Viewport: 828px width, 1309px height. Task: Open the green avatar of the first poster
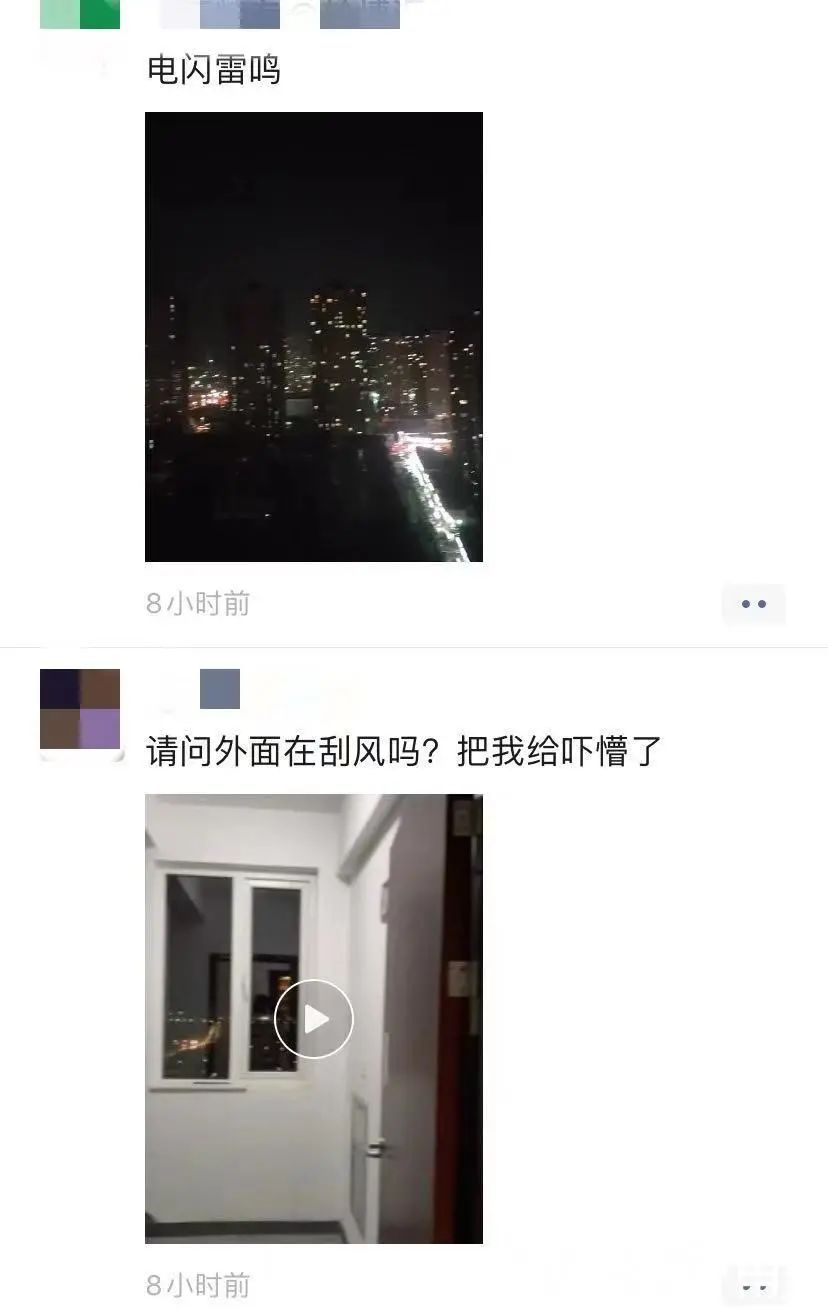pyautogui.click(x=80, y=14)
